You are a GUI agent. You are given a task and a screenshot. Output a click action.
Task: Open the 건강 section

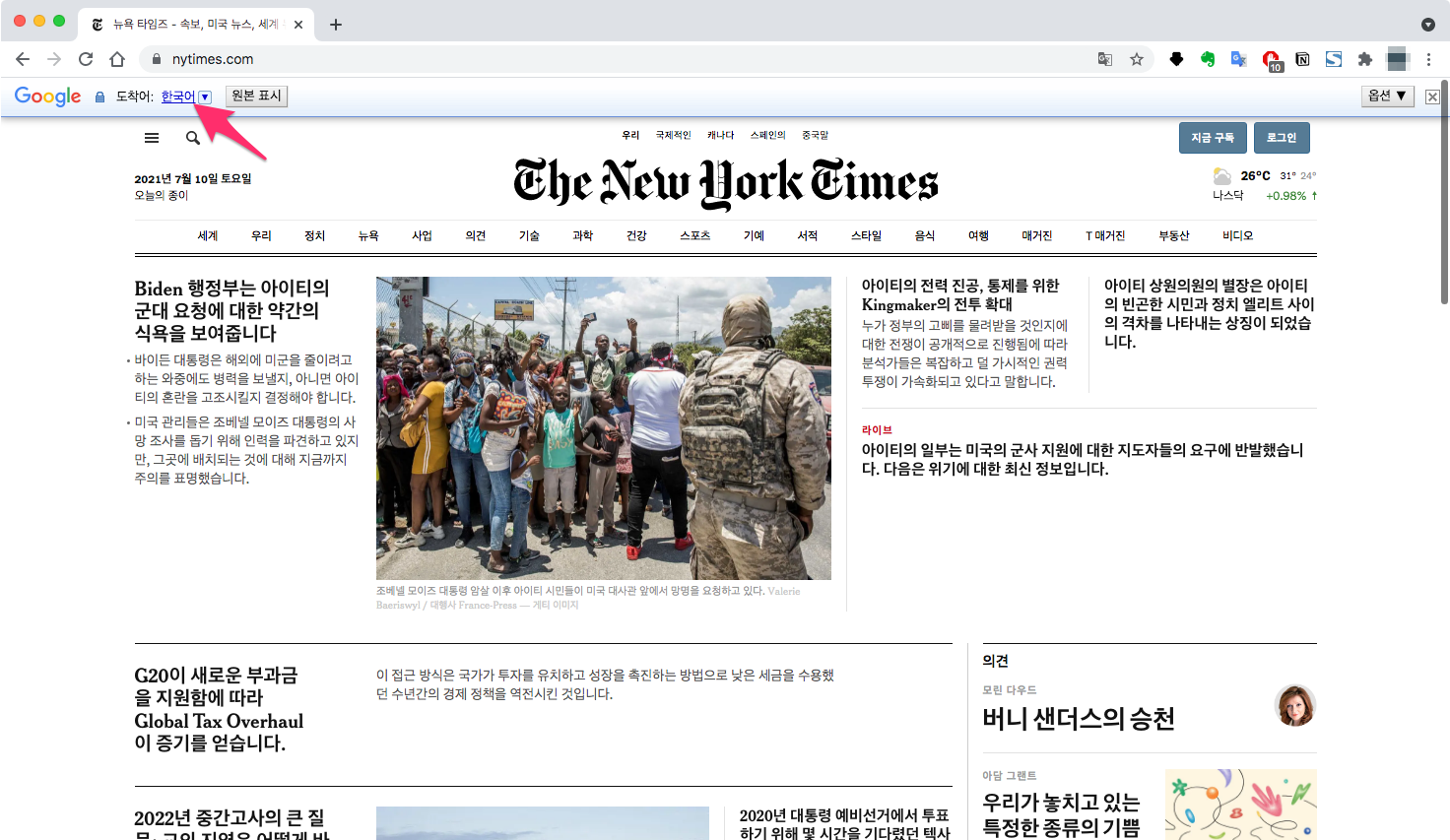(x=636, y=235)
